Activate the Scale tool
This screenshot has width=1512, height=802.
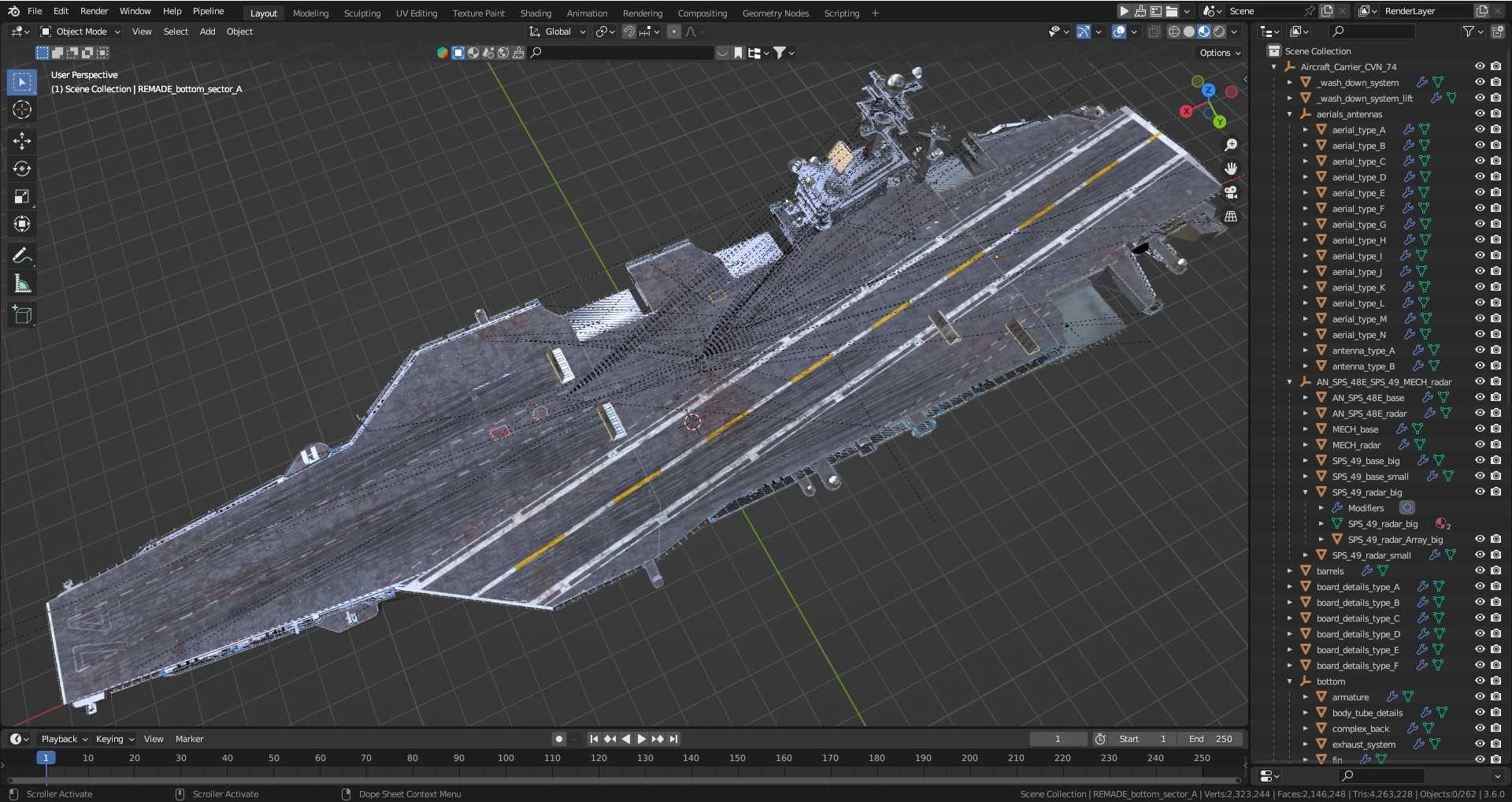pos(22,196)
